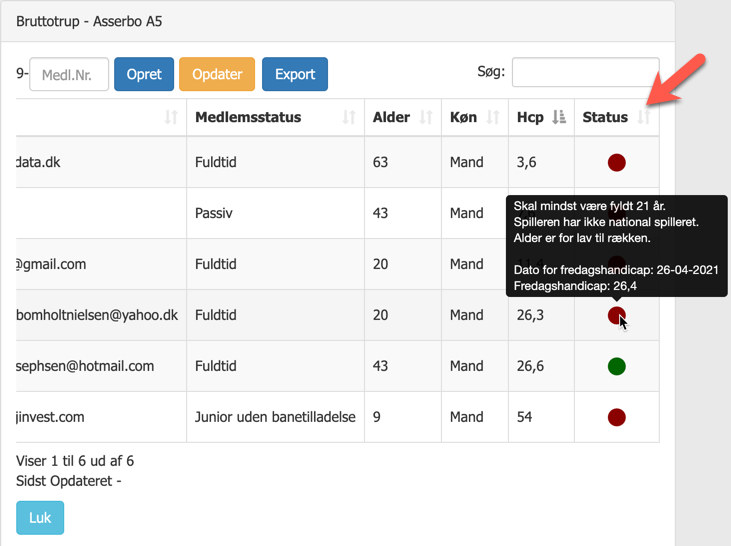
Task: Click the Alder column sort arrows
Action: click(x=426, y=118)
